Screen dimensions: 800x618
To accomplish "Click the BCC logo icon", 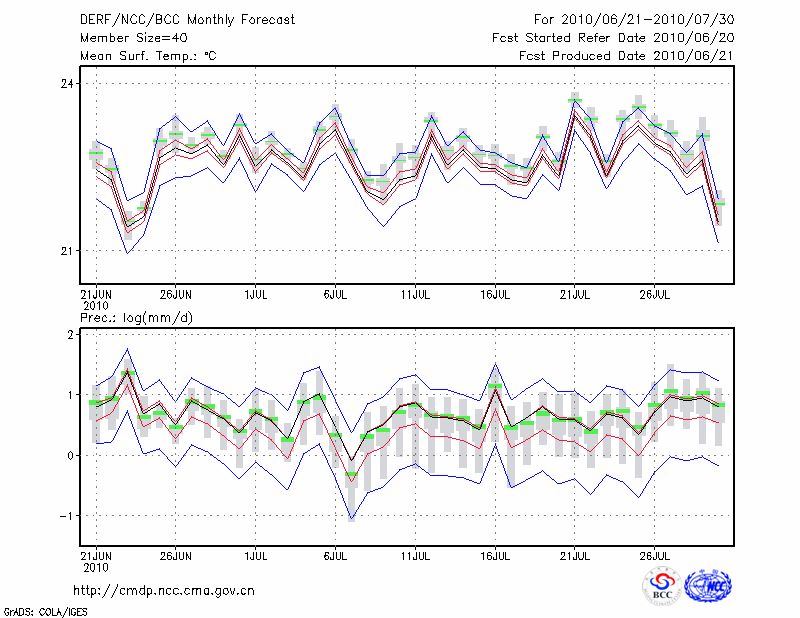I will (662, 586).
